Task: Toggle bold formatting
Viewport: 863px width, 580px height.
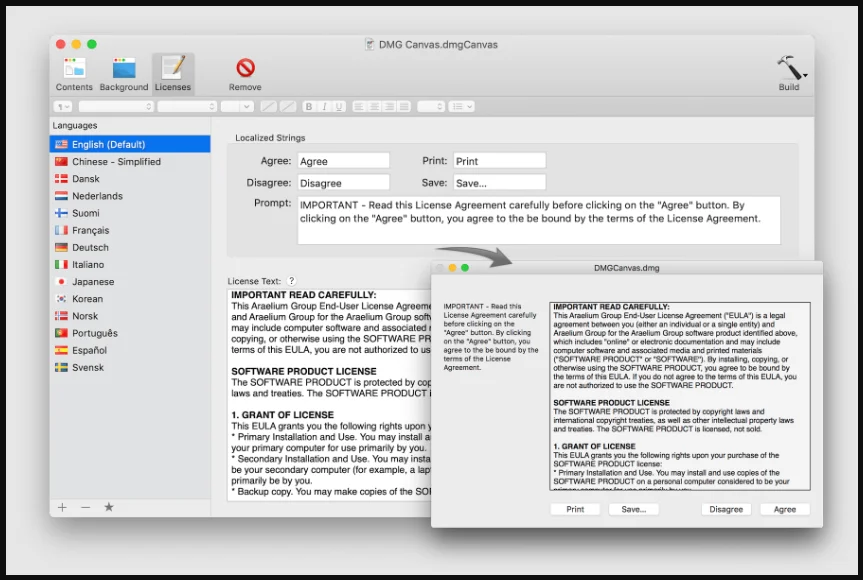Action: click(x=309, y=106)
